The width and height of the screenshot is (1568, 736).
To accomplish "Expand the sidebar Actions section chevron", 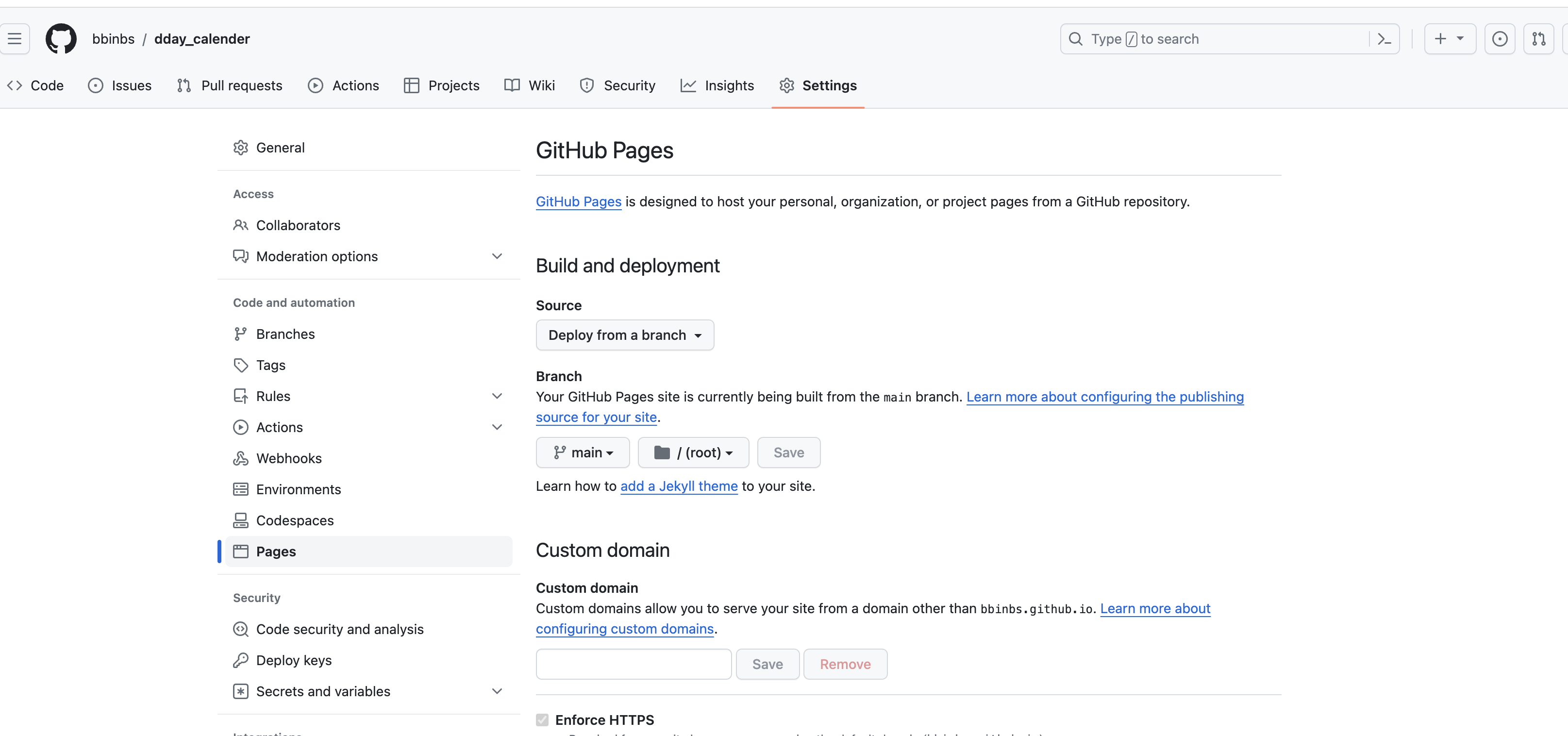I will [x=497, y=427].
